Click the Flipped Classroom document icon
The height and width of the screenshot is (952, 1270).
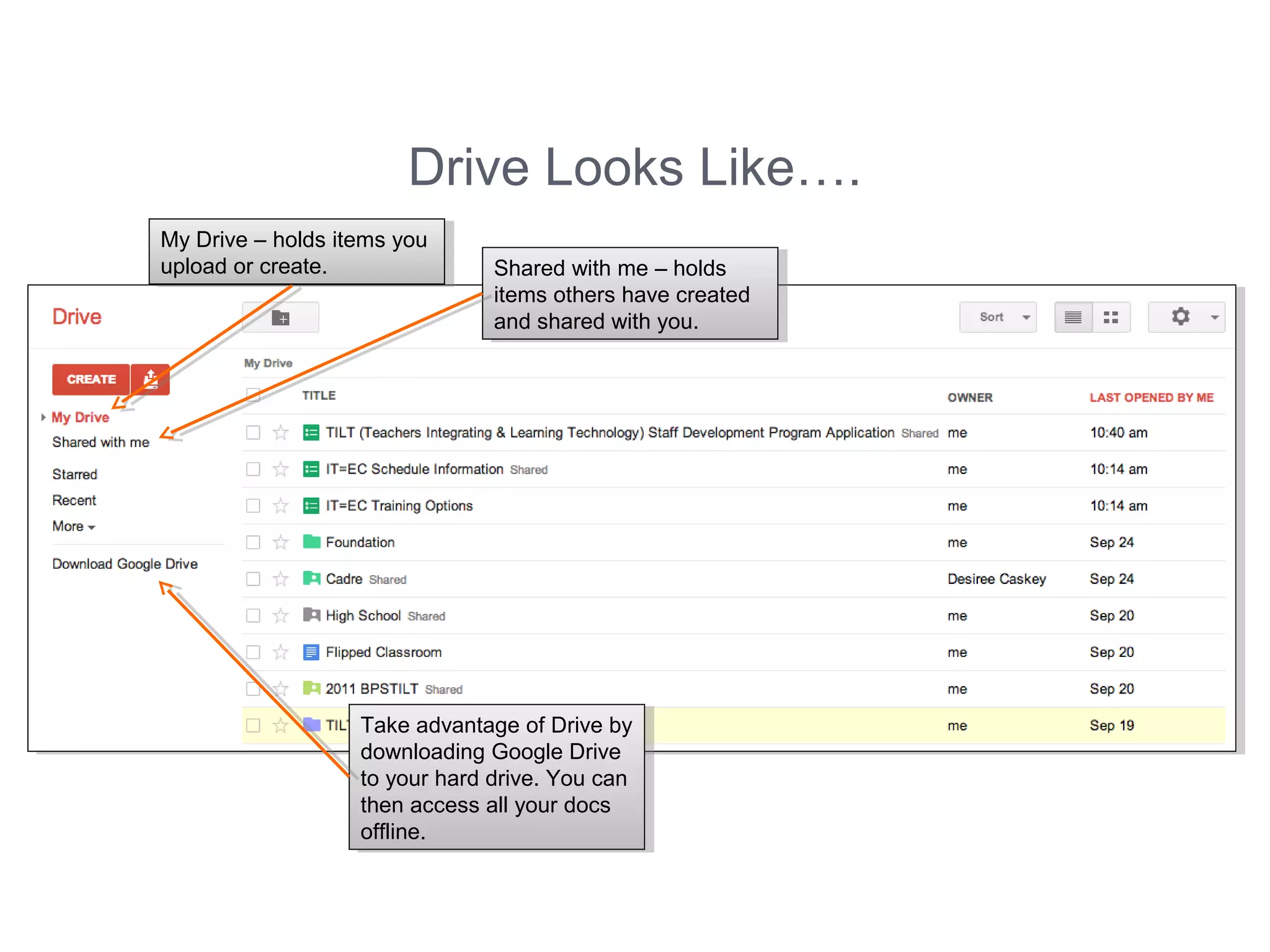pyautogui.click(x=311, y=652)
